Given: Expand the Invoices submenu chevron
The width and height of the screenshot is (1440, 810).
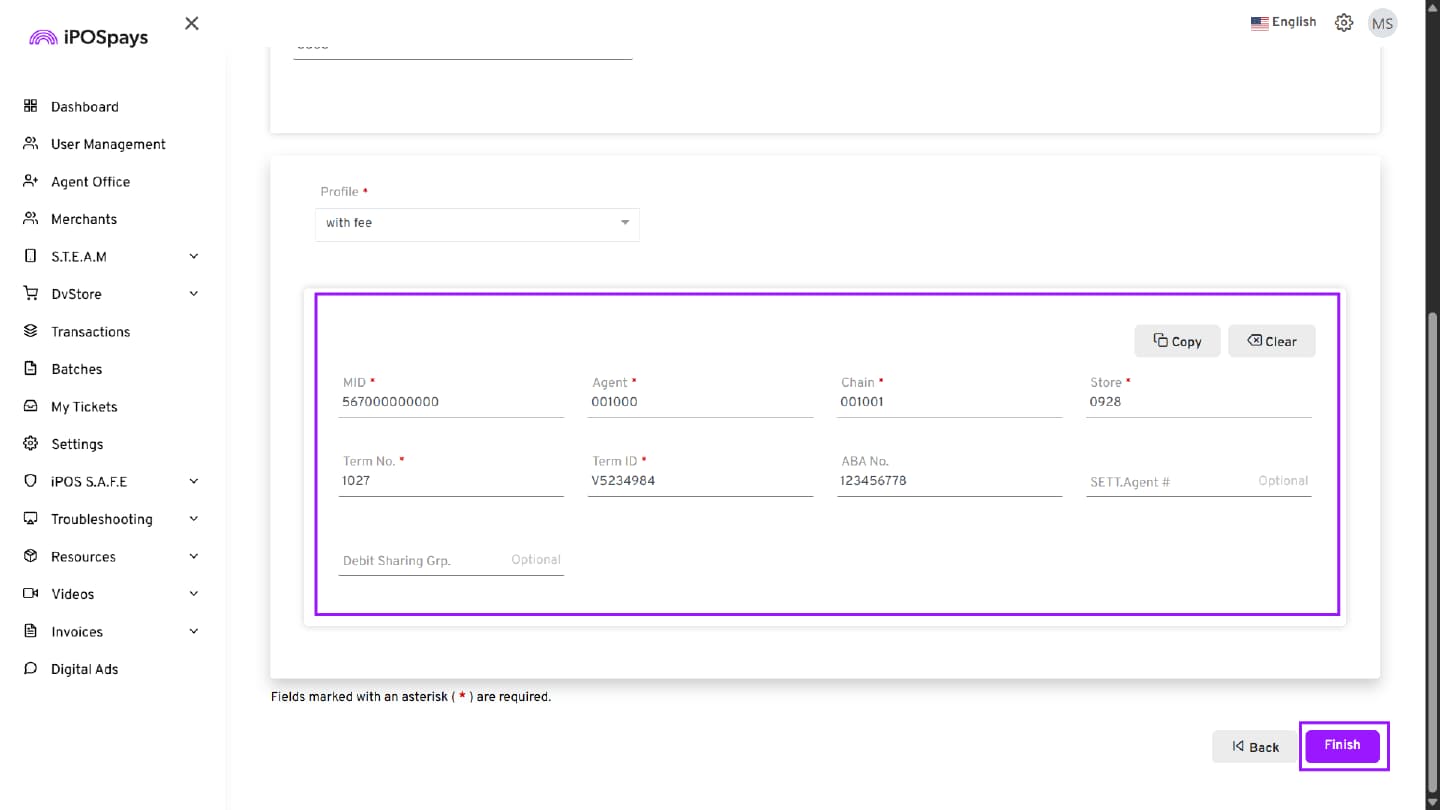Looking at the screenshot, I should pos(194,631).
